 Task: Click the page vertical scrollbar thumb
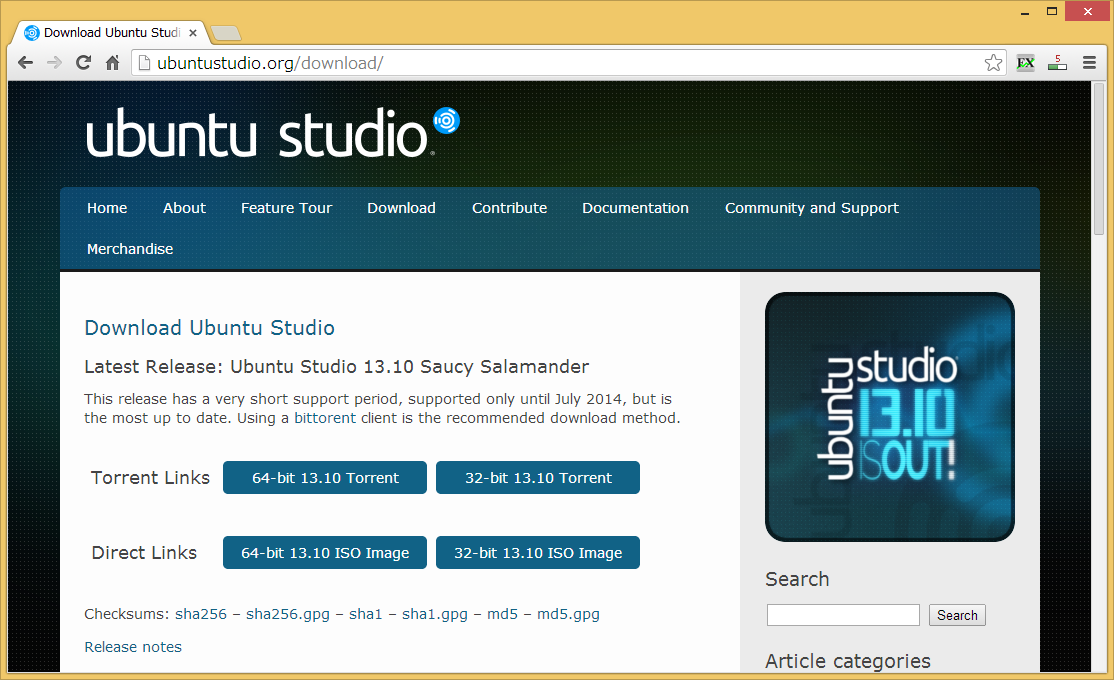click(1098, 158)
